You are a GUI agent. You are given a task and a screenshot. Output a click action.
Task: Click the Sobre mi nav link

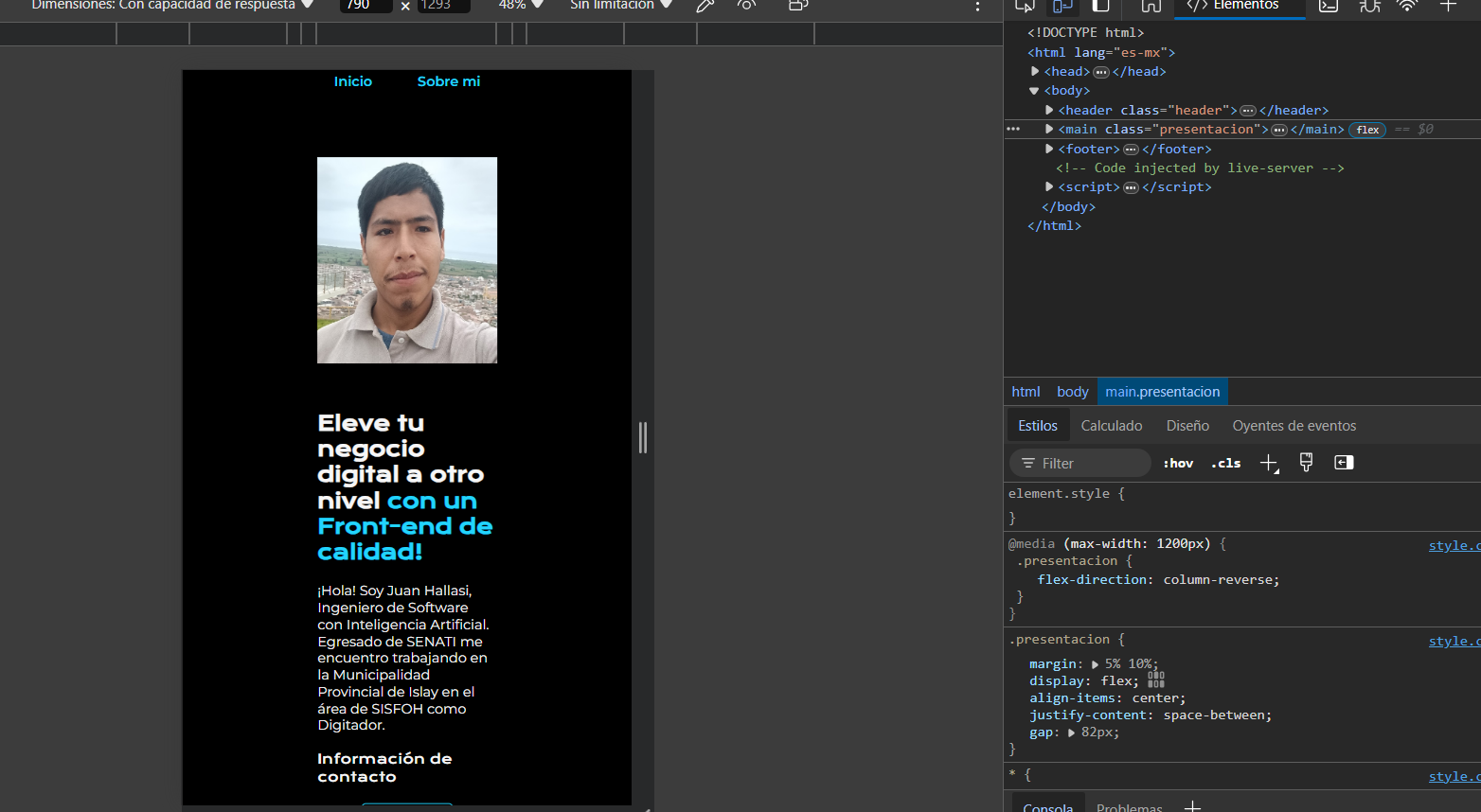coord(449,81)
